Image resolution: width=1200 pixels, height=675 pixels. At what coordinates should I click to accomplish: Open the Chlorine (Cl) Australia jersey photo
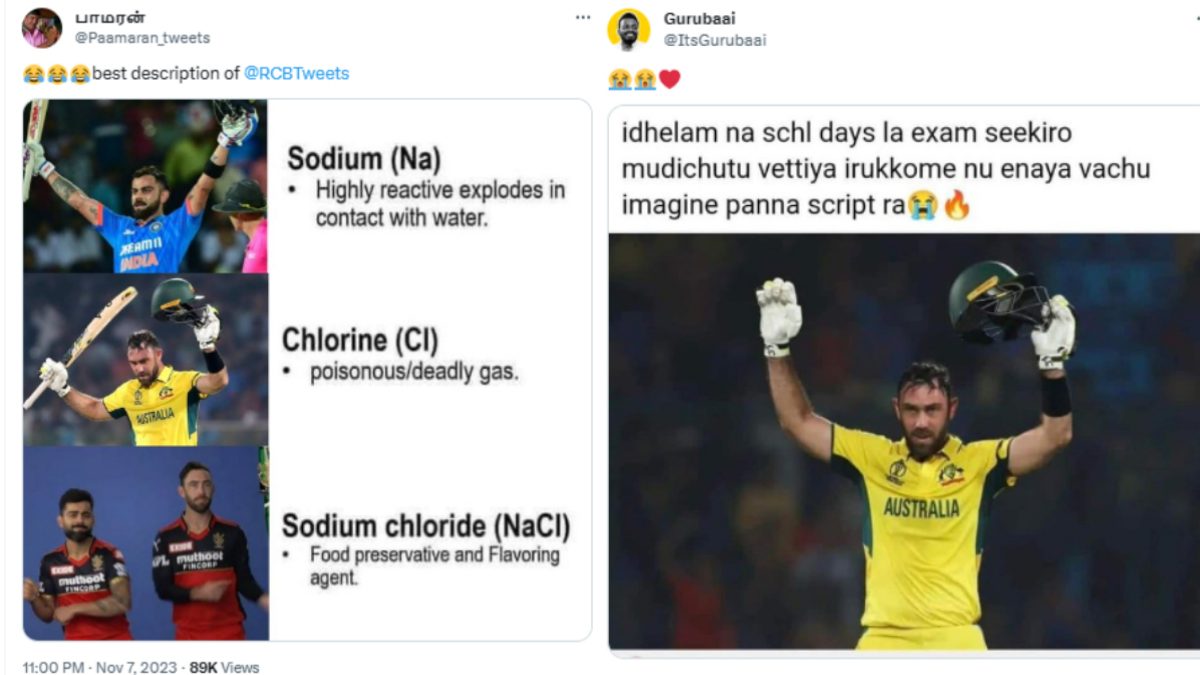point(145,360)
